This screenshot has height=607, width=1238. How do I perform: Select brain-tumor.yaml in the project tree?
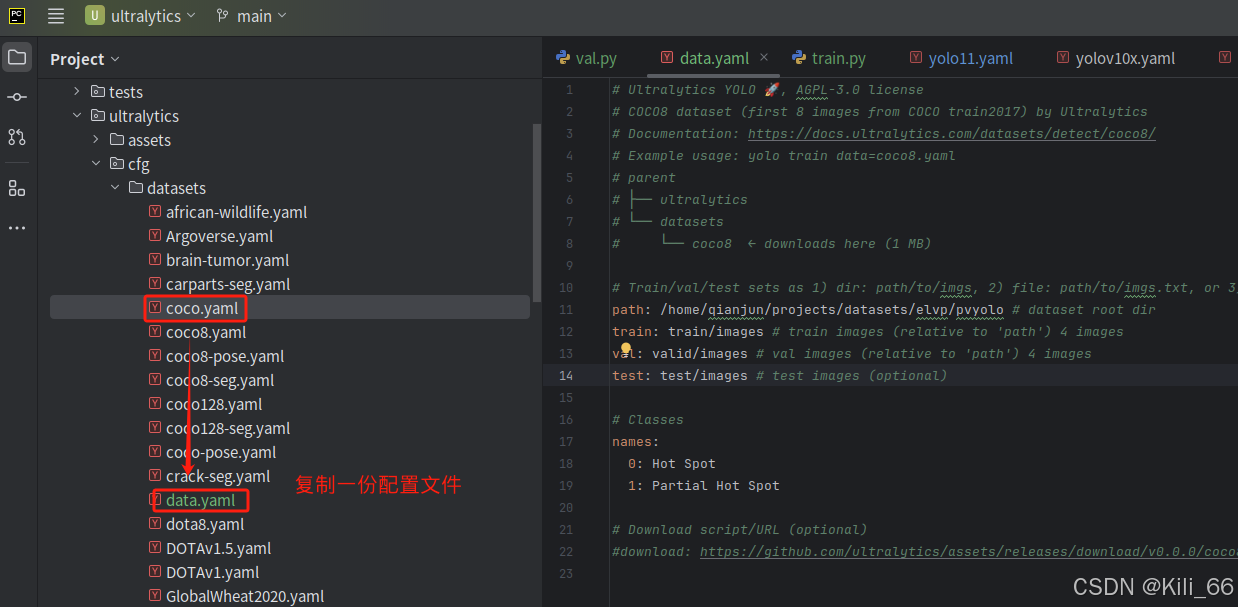227,260
